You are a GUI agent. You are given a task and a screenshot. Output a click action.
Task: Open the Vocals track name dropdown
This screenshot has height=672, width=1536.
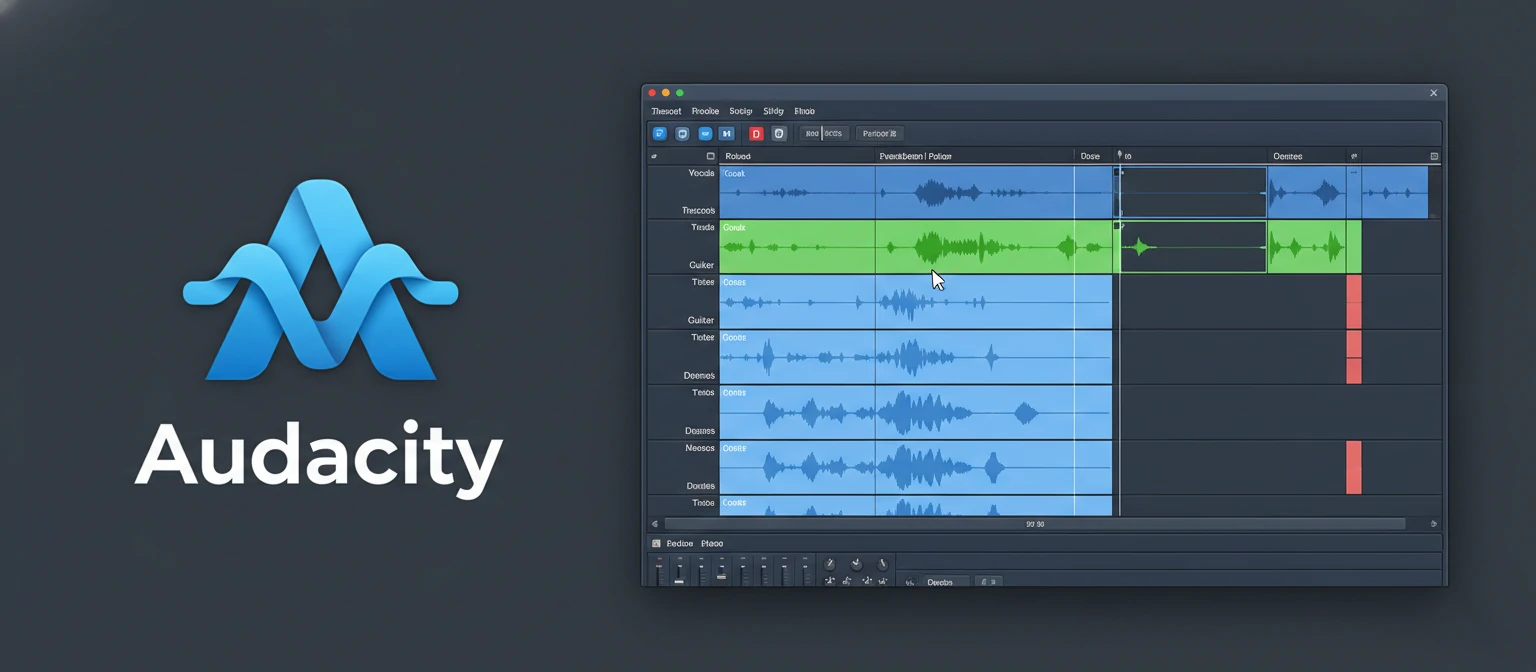[700, 173]
